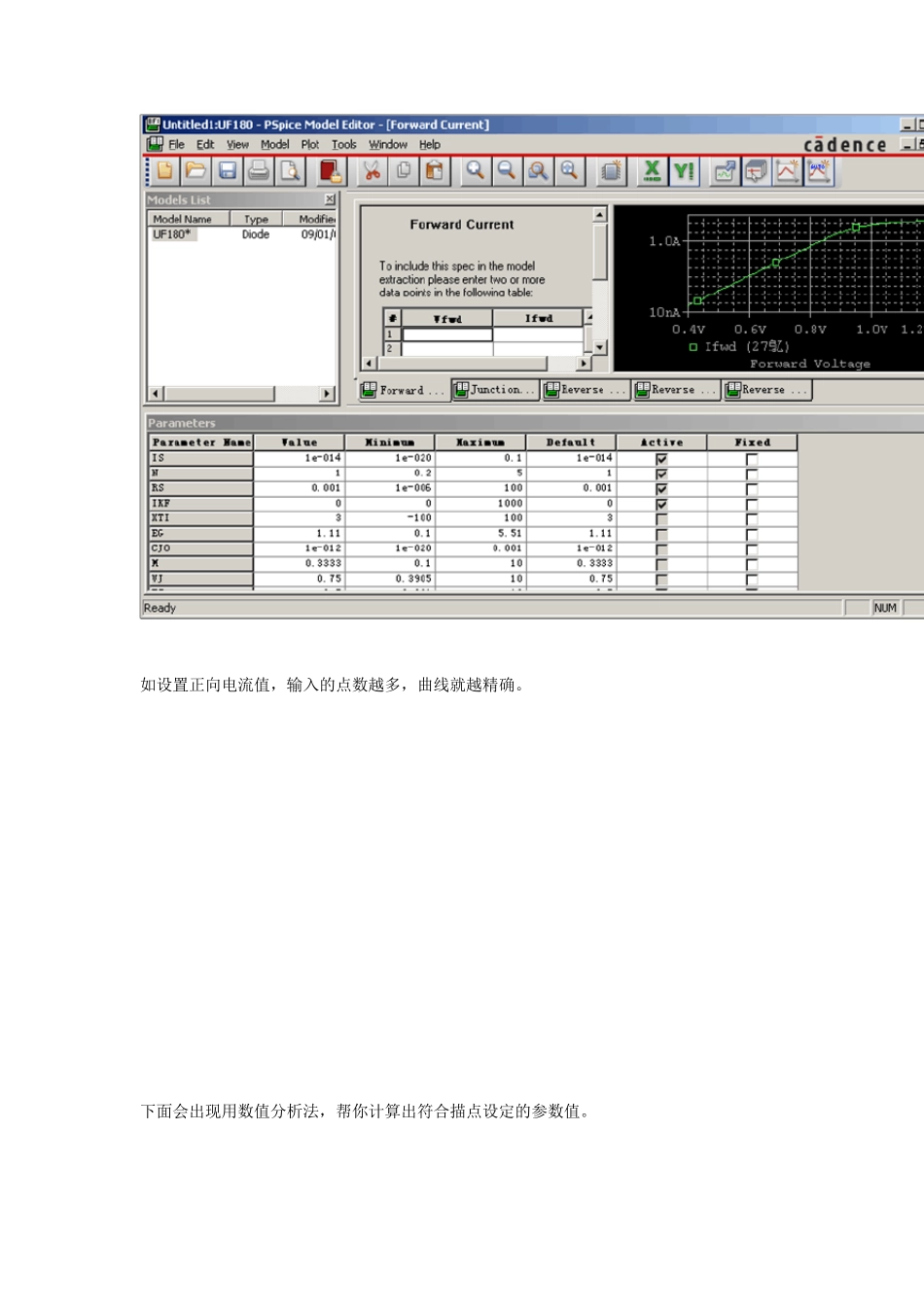924x1307 pixels.
Task: Click the spec panel horizontal scroll right arrow
Action: [x=584, y=363]
